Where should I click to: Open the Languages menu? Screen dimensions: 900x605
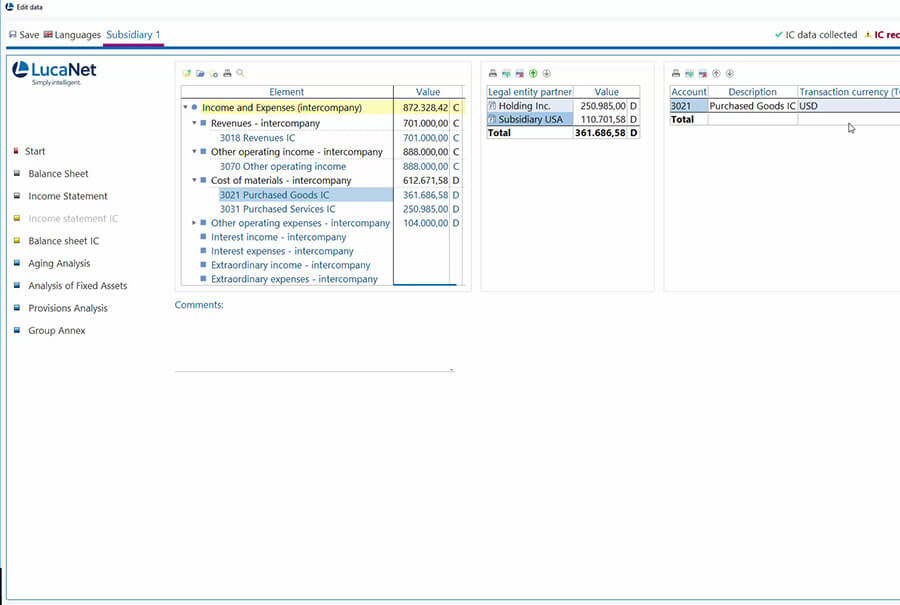[x=72, y=35]
